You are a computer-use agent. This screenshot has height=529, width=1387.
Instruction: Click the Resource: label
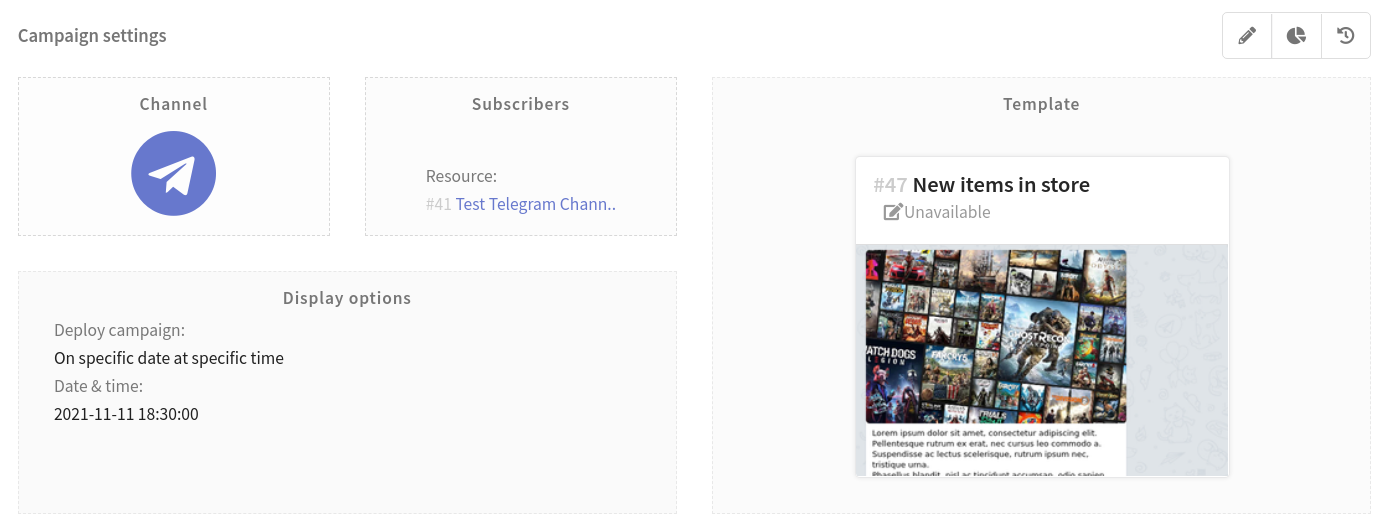461,176
